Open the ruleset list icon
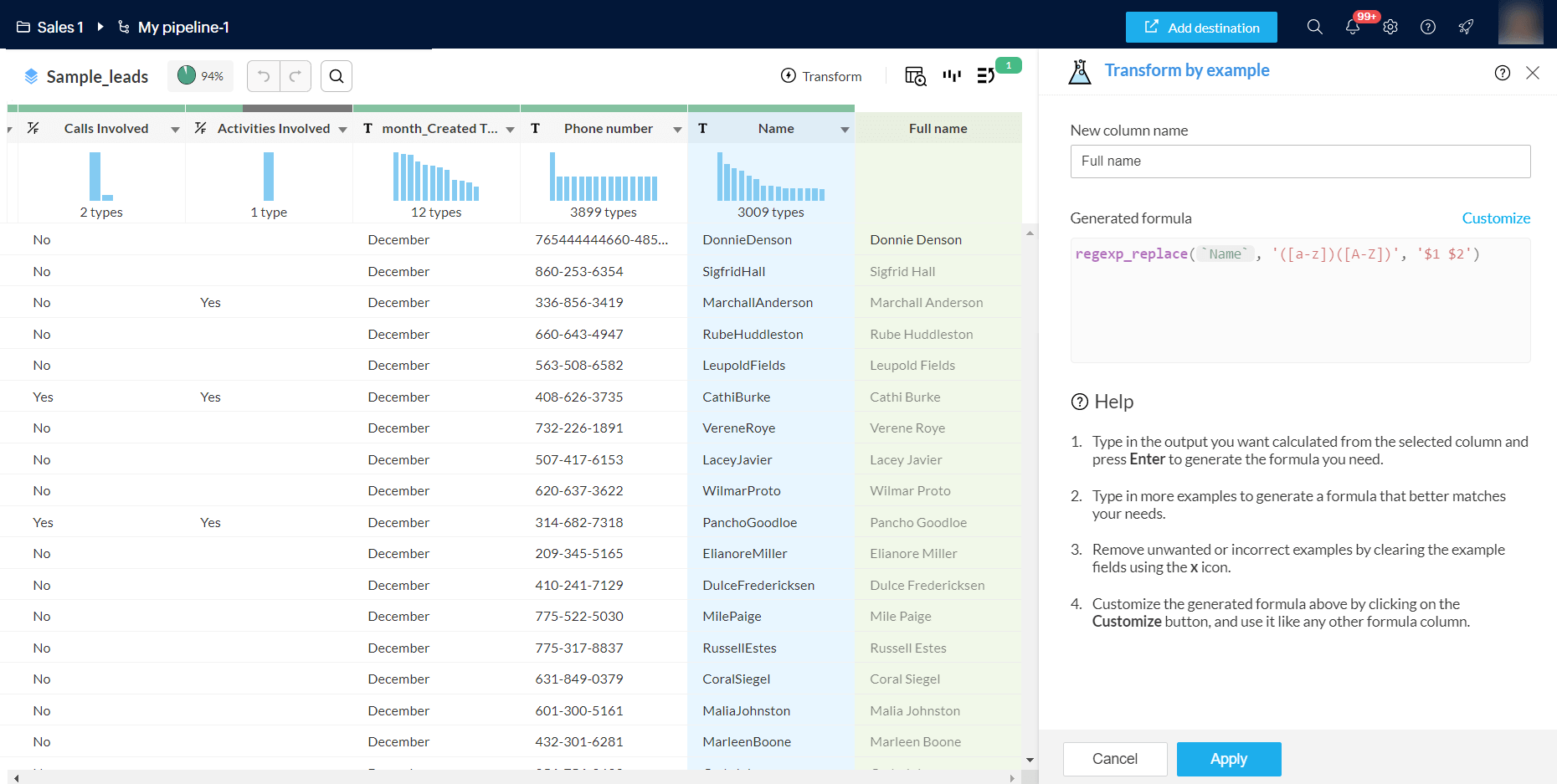The width and height of the screenshot is (1557, 784). tap(986, 76)
